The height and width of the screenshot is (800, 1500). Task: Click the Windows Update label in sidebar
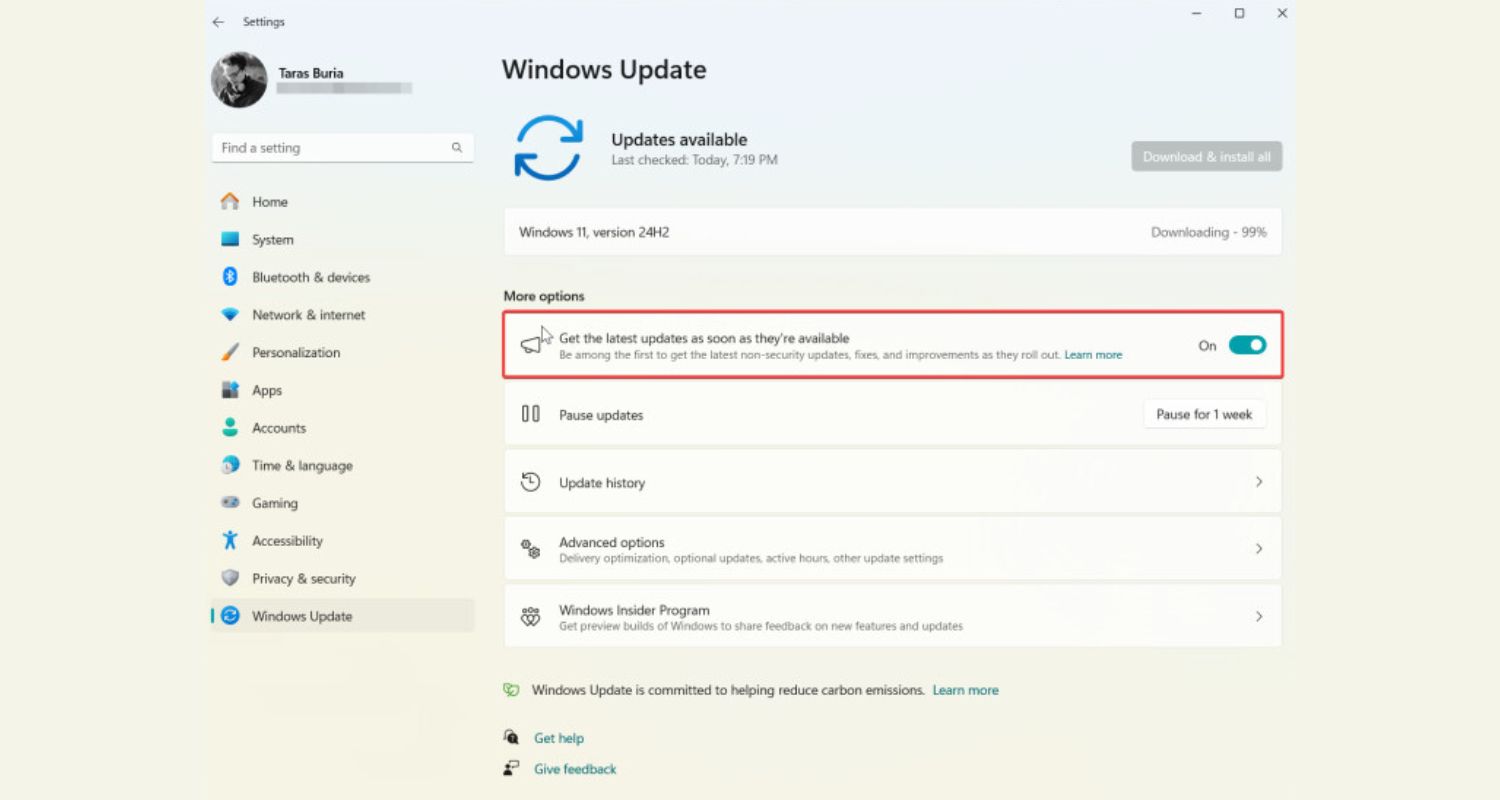[x=302, y=616]
